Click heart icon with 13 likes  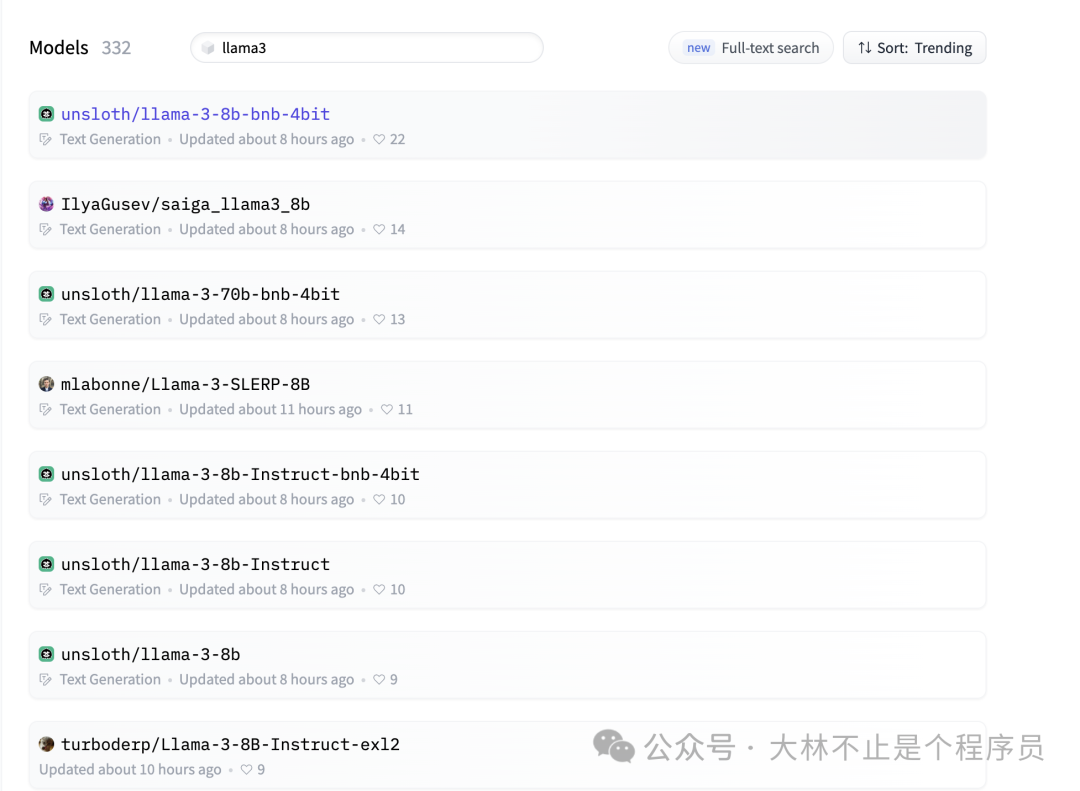[x=379, y=320]
